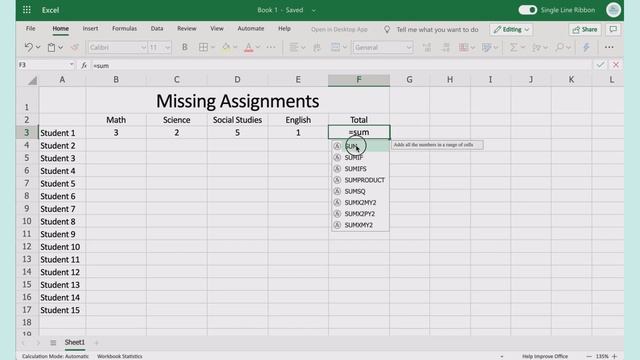This screenshot has width=640, height=360.
Task: Click the user account avatar
Action: click(613, 10)
